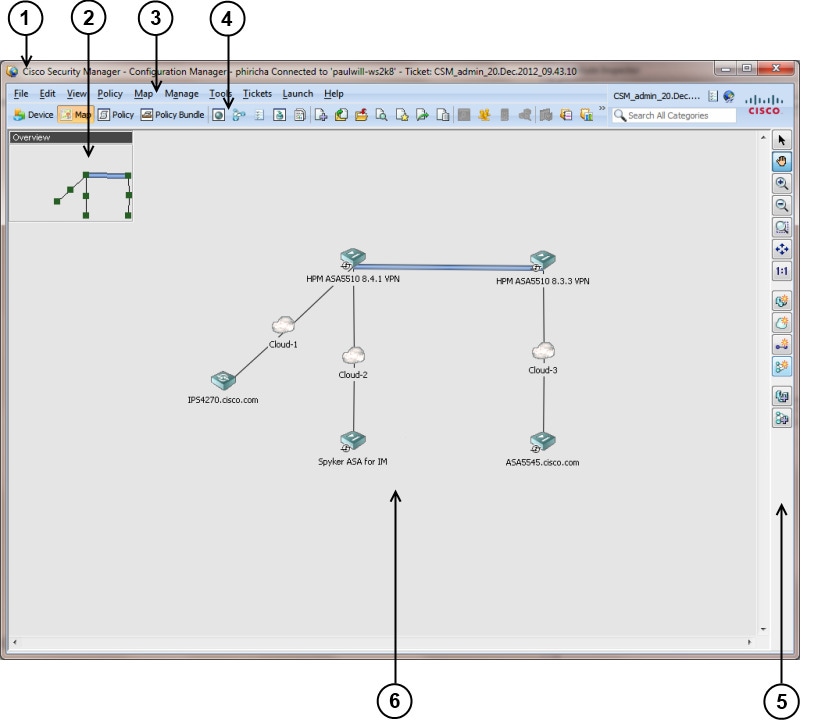819x720 pixels.
Task: Select the zoom-to-rectangle tool
Action: click(x=781, y=227)
